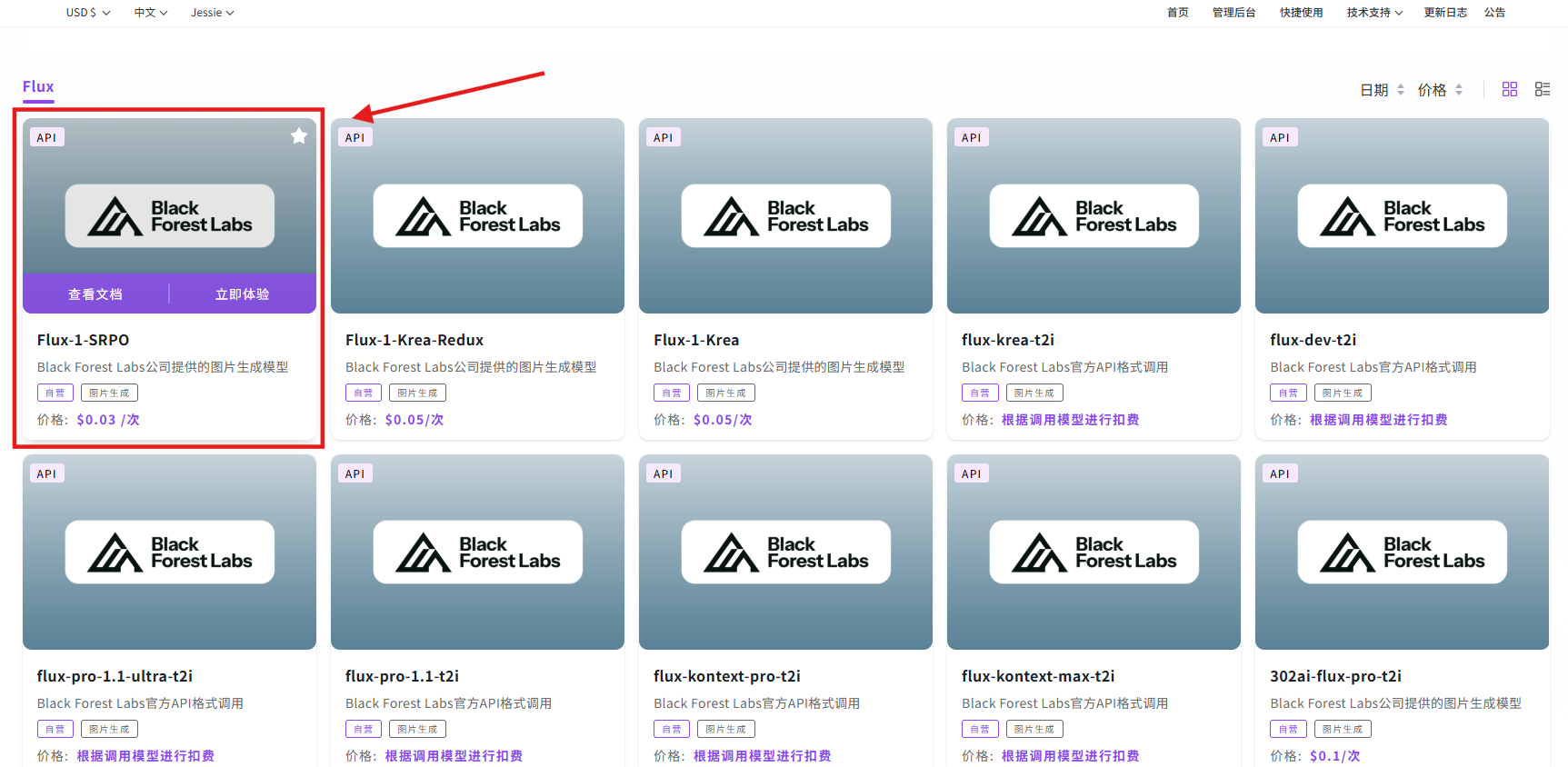Click the API badge on flux-dev-t2i card

(x=1280, y=137)
